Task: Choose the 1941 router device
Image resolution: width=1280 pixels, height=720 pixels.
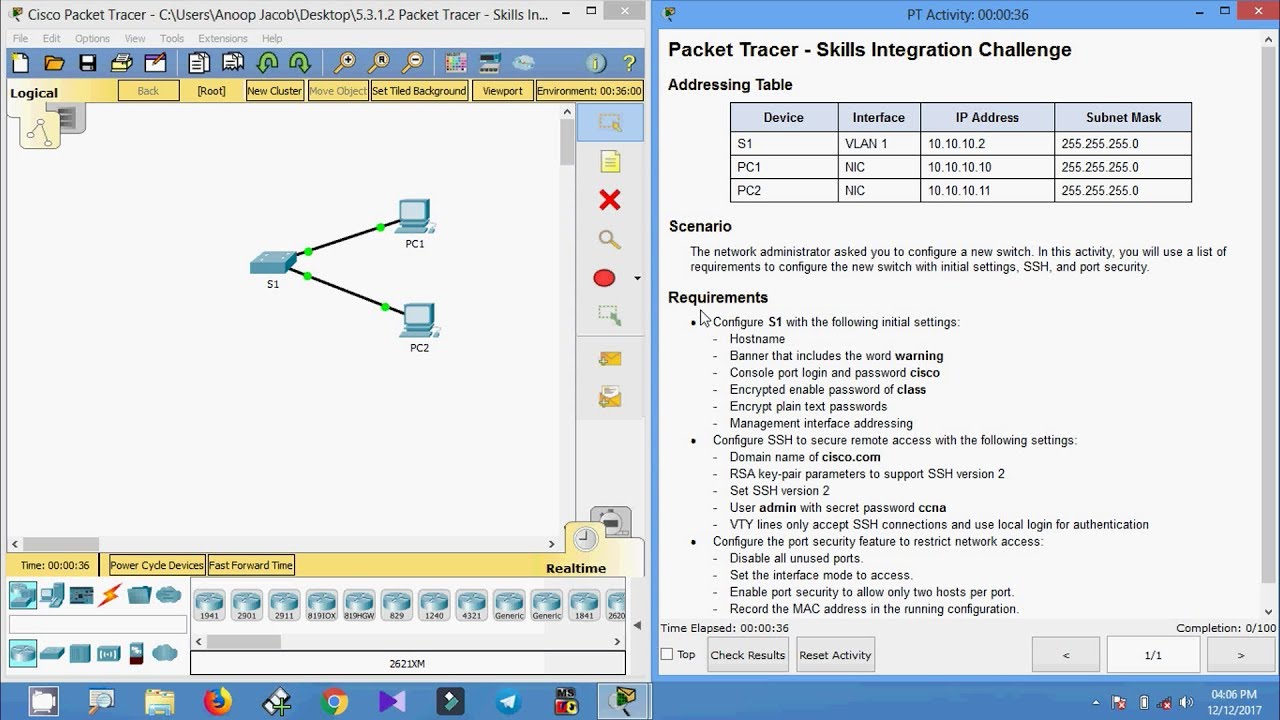Action: click(209, 606)
